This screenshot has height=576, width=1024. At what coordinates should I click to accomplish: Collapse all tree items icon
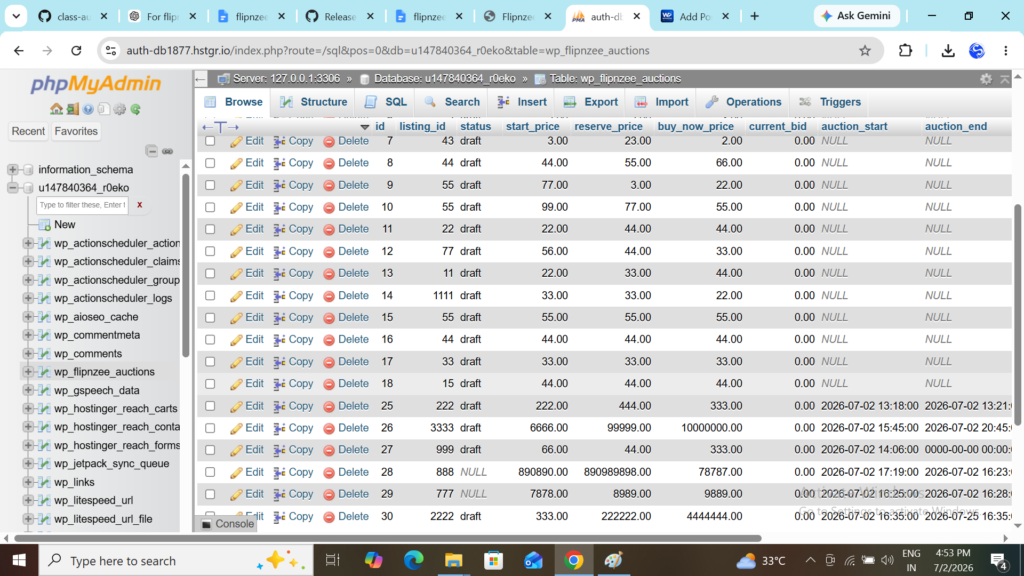[x=152, y=151]
